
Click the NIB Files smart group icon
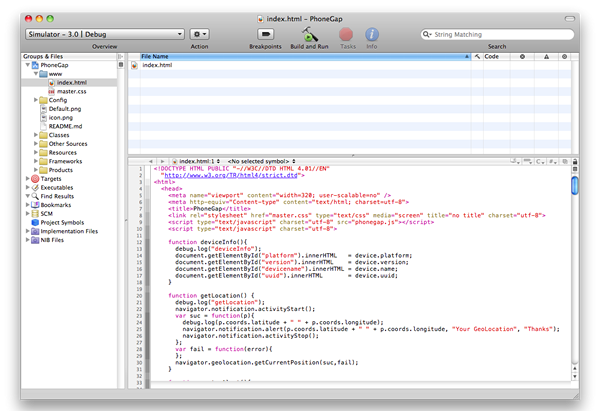(x=35, y=240)
